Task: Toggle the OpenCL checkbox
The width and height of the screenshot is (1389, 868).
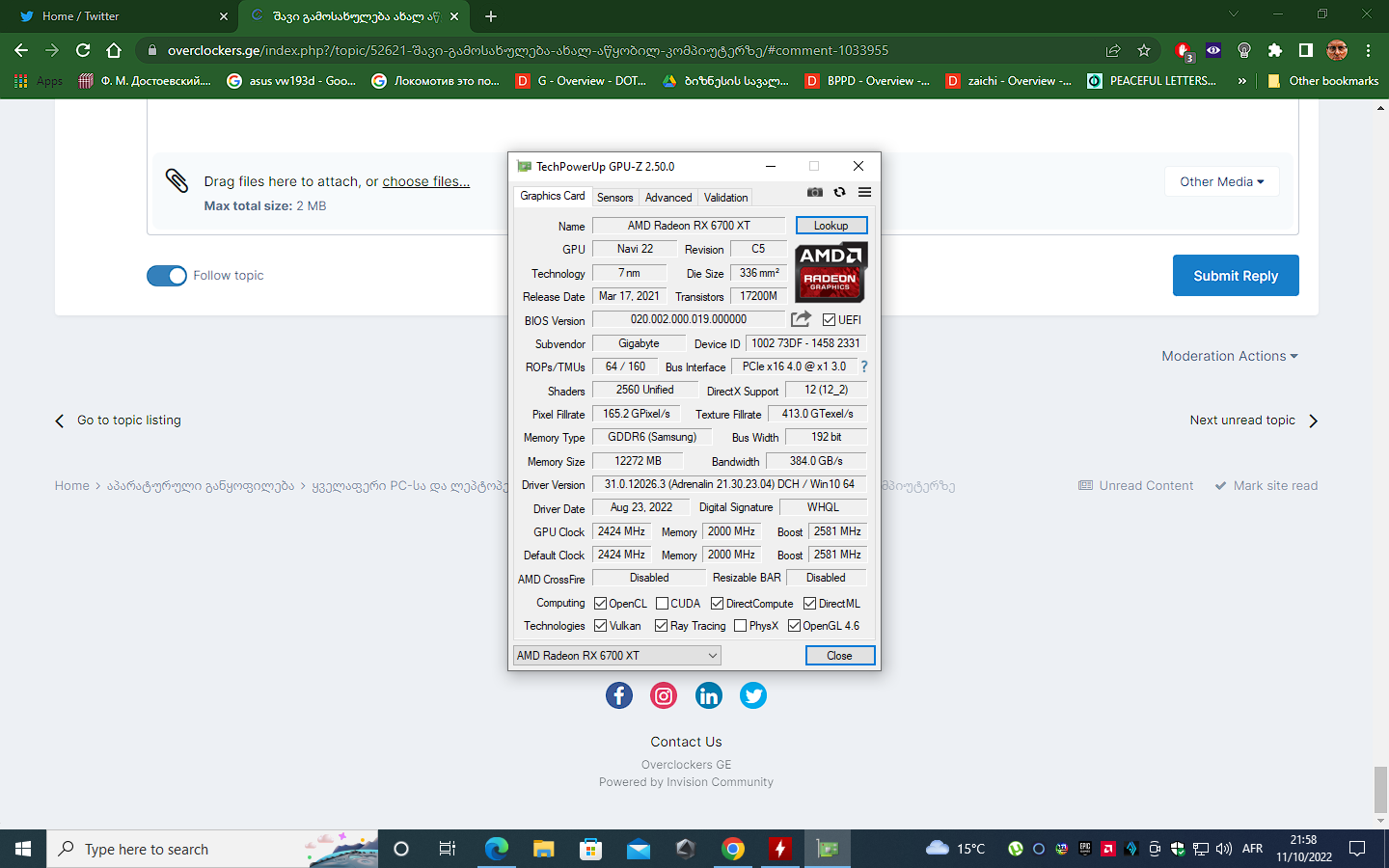Action: point(600,604)
